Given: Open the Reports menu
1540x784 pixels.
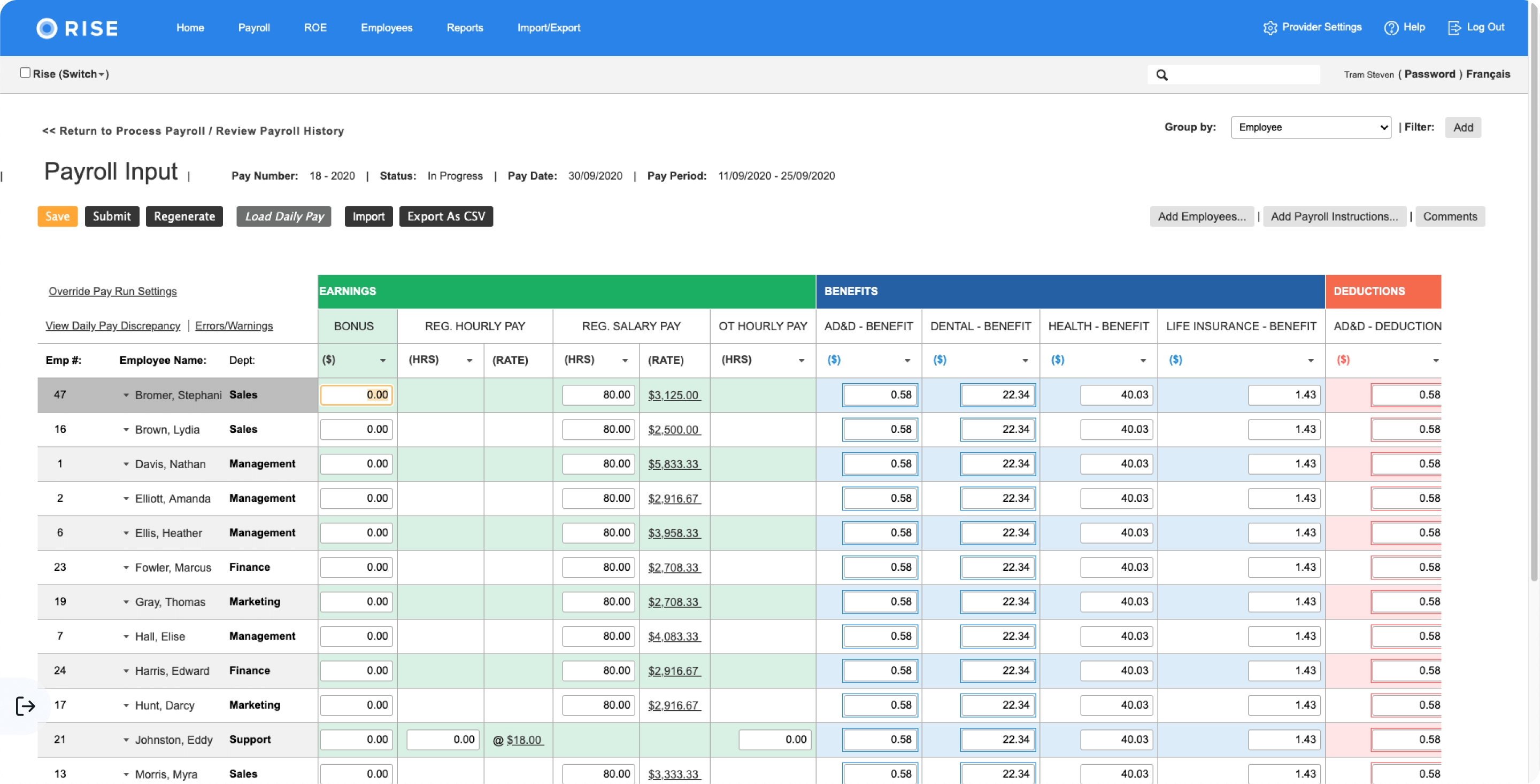Looking at the screenshot, I should [465, 28].
